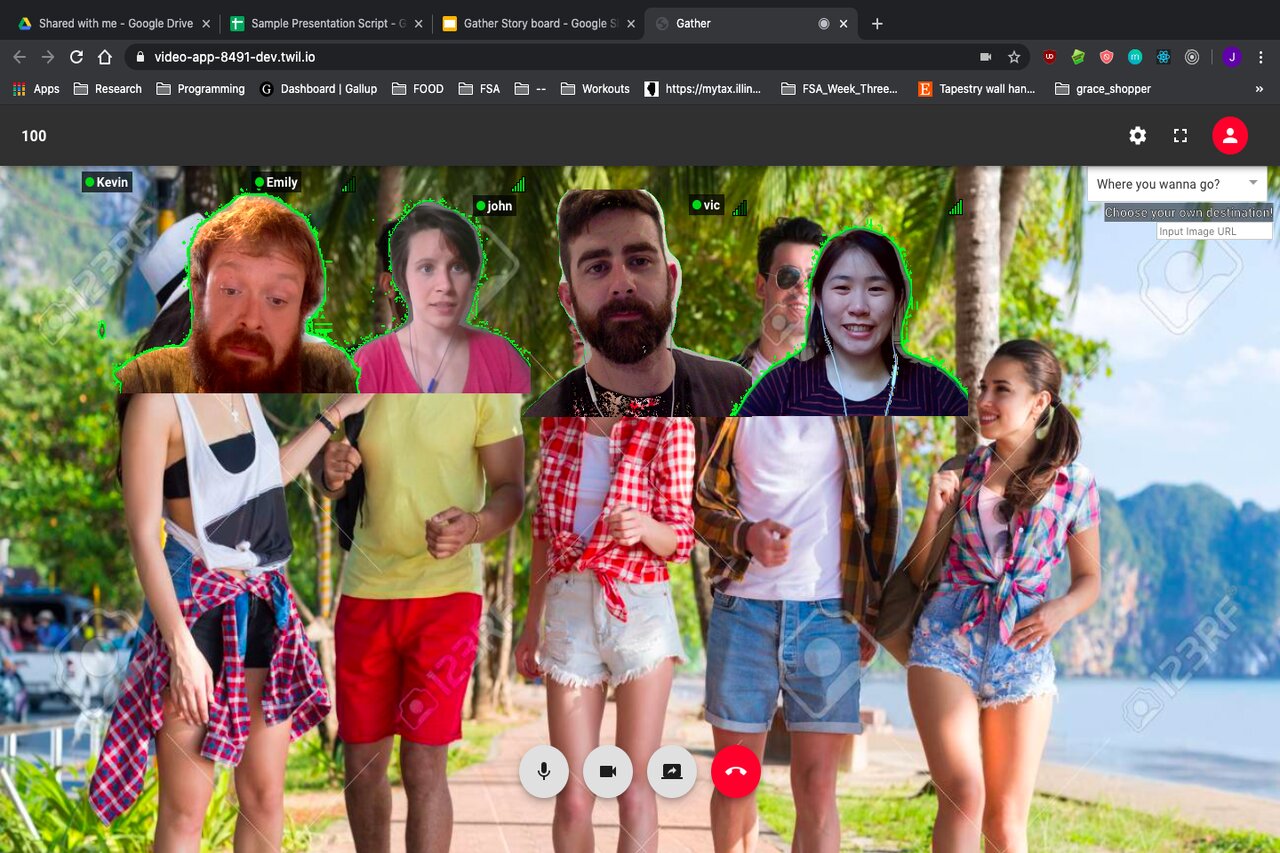Go back in browser history

19,57
